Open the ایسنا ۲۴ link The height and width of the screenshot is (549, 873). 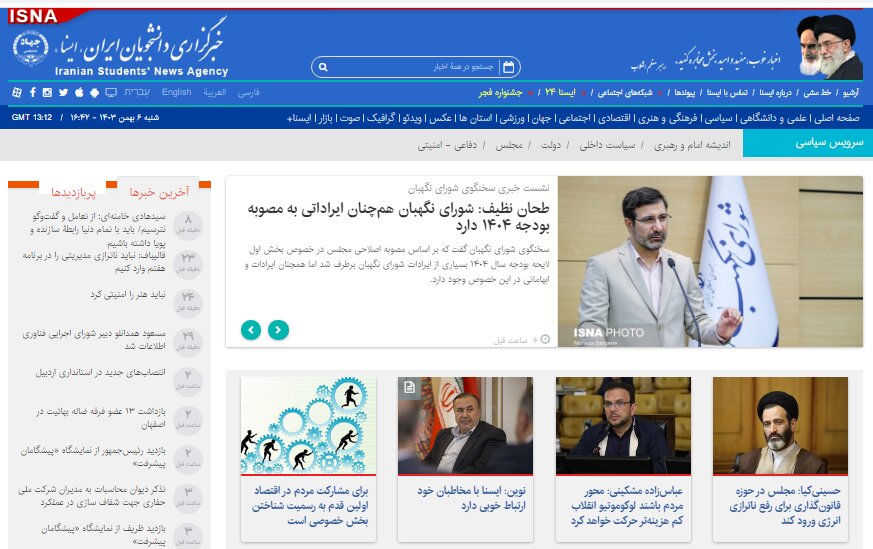pos(560,92)
